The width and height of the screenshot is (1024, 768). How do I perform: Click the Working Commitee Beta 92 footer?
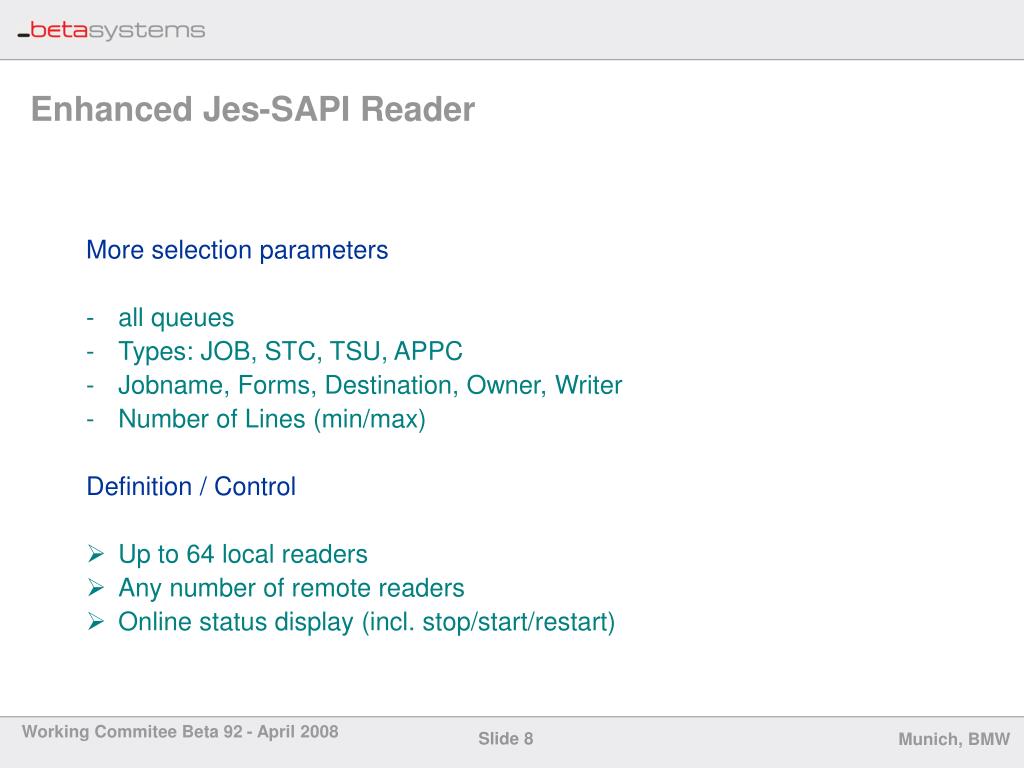pyautogui.click(x=180, y=732)
